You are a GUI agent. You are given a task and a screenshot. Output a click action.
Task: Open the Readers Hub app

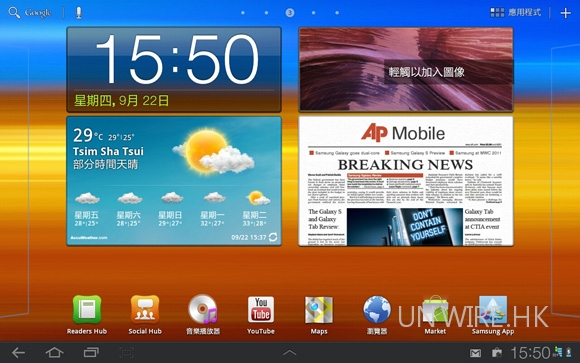tap(87, 310)
